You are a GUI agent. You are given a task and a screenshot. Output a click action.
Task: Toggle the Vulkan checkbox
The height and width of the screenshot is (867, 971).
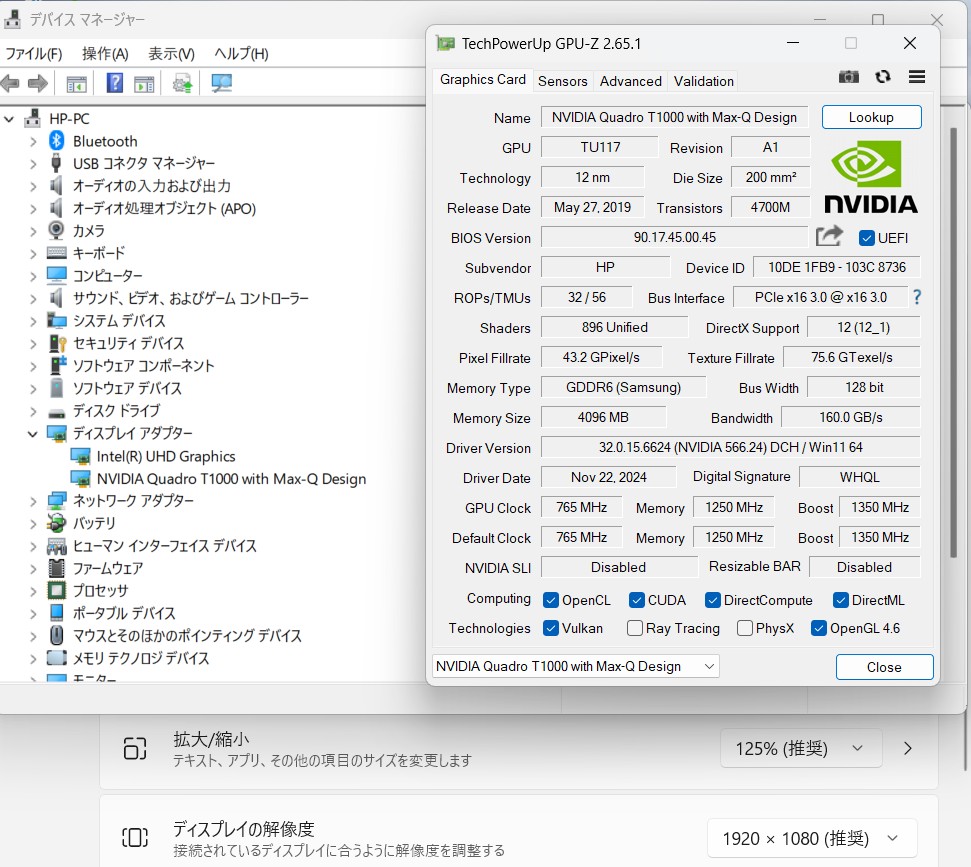point(551,628)
